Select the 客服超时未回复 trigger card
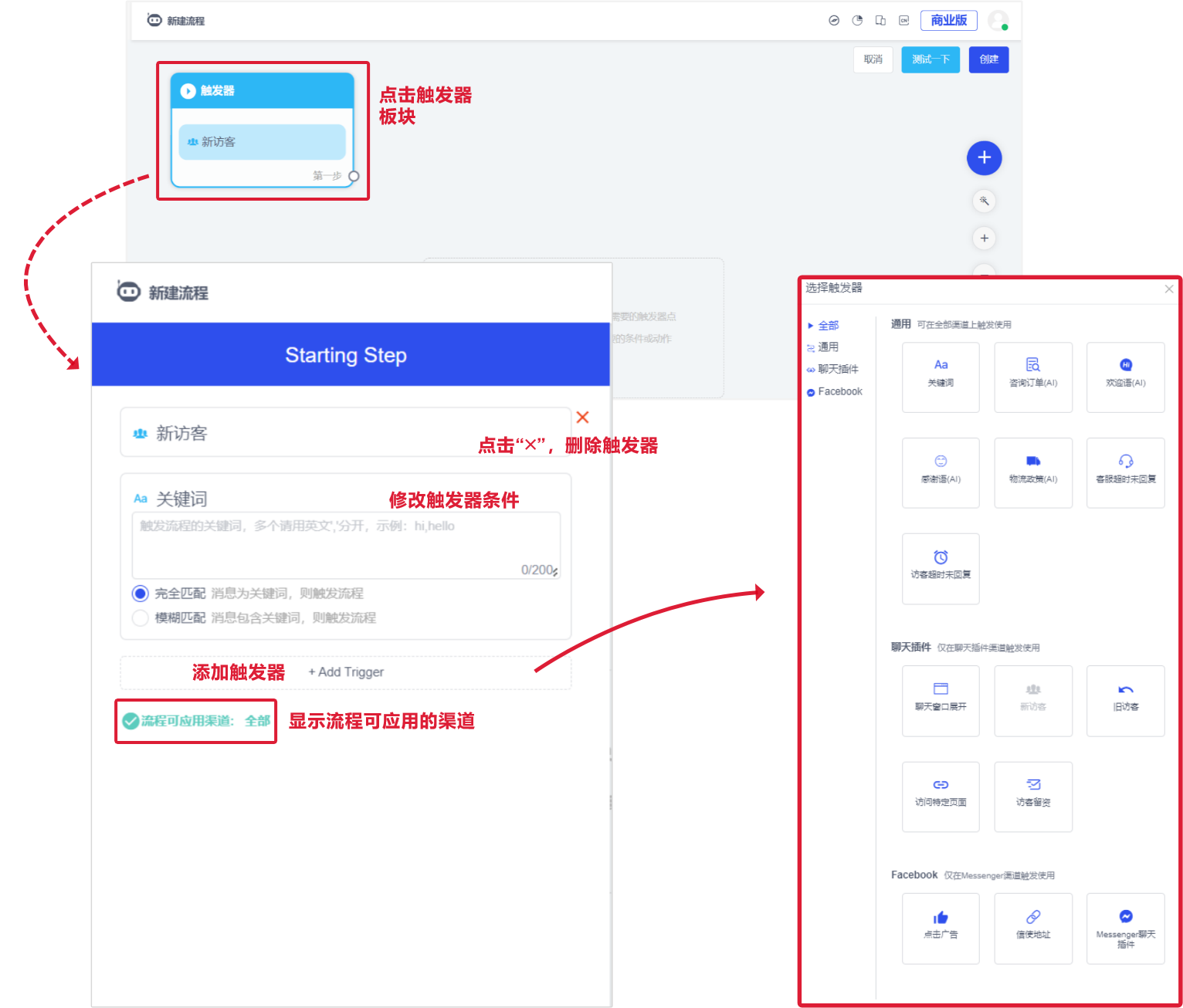The image size is (1183, 1008). [x=1126, y=473]
